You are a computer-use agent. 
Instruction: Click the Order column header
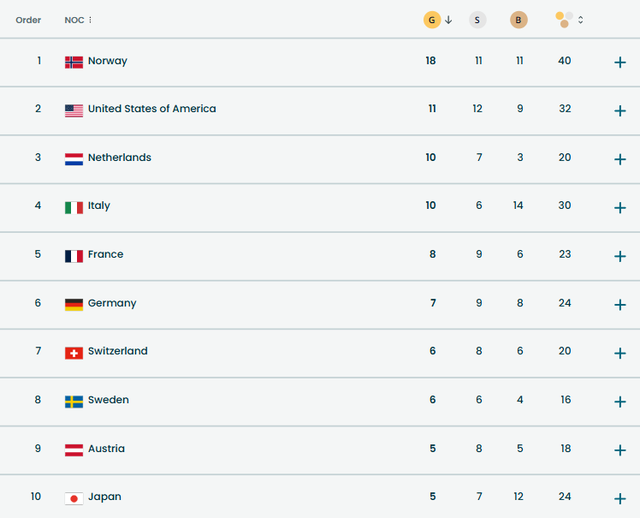28,20
